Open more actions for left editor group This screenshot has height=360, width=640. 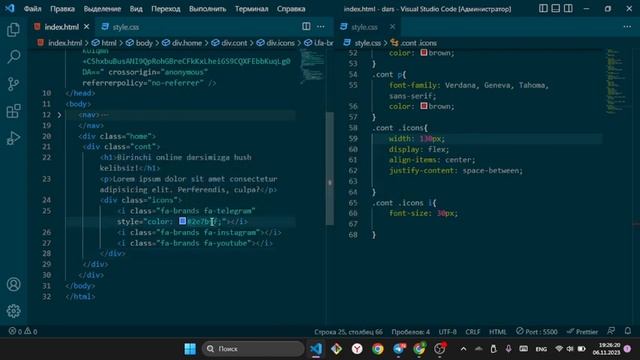pyautogui.click(x=321, y=27)
